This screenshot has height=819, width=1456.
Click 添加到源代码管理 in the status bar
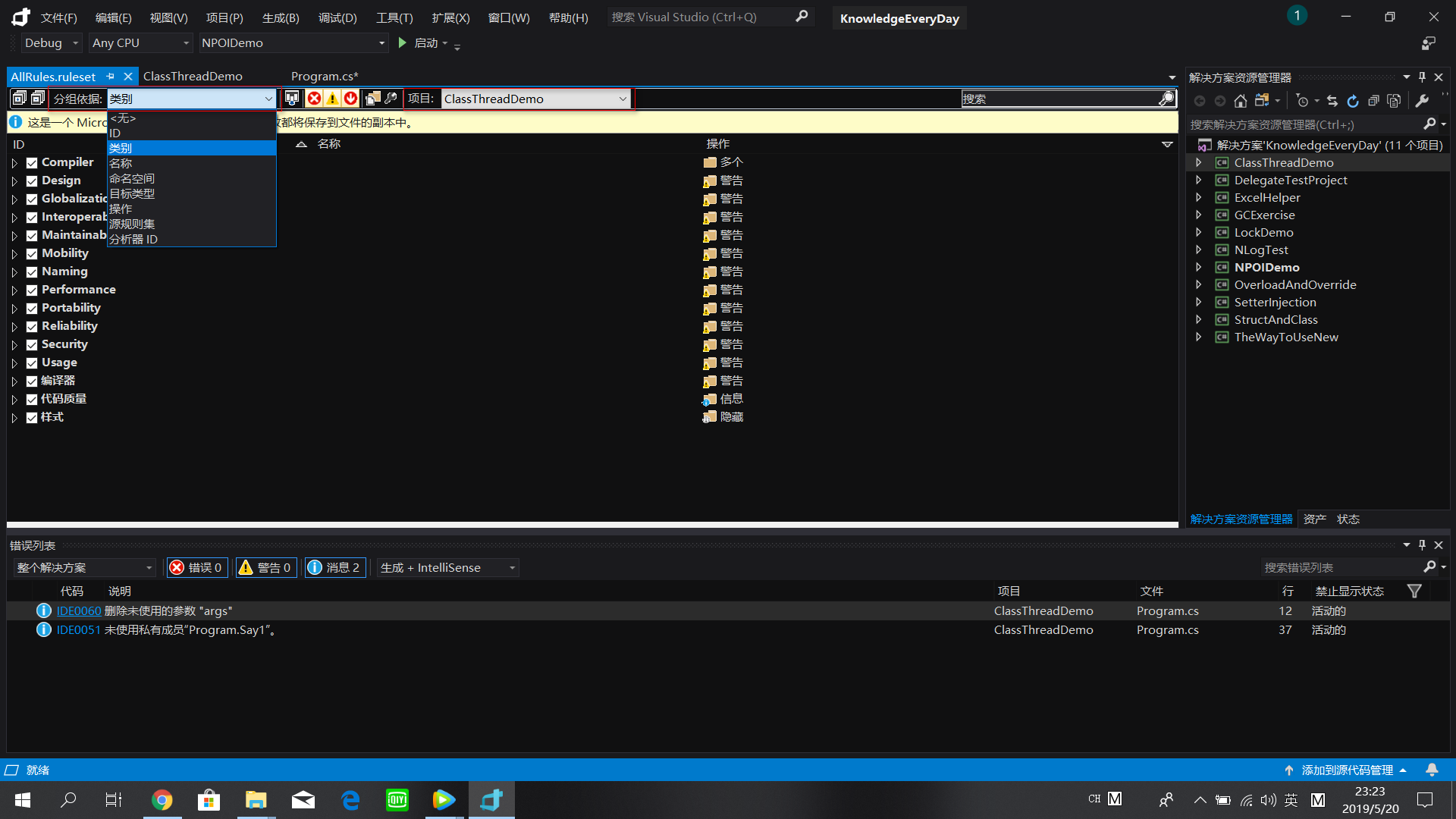(1347, 769)
